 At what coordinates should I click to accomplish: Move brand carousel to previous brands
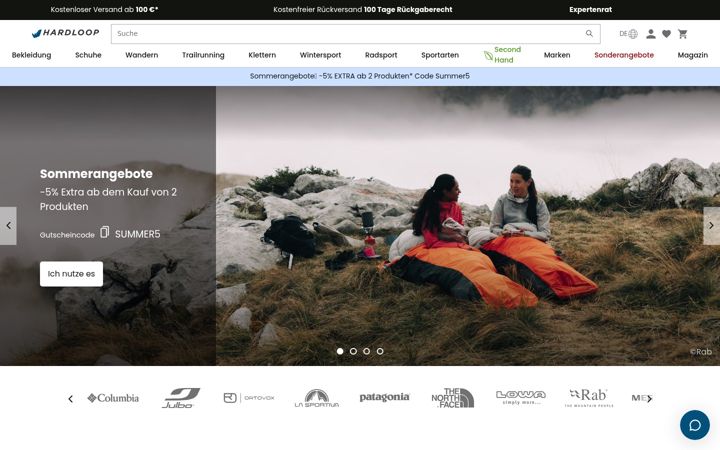pos(70,399)
